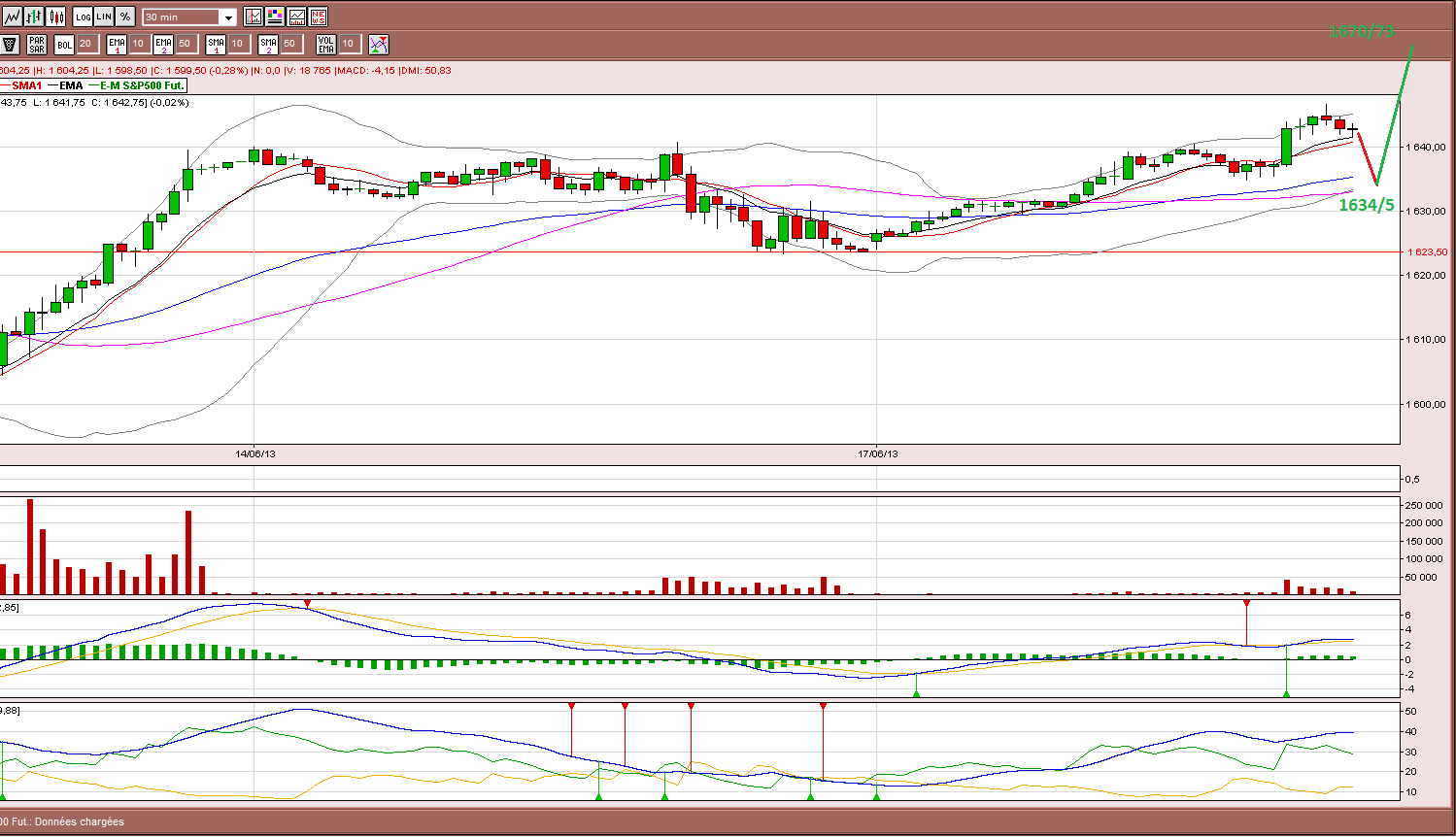Viewport: 1456px width, 837px height.
Task: Click the 17/06/13 date label
Action: (x=878, y=453)
